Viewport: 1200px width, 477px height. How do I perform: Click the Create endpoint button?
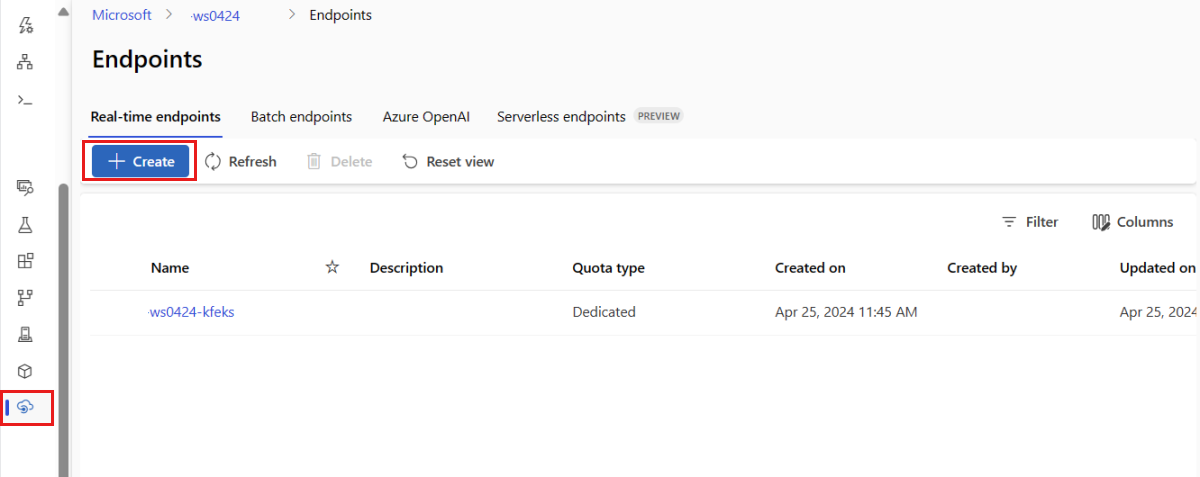[x=141, y=161]
